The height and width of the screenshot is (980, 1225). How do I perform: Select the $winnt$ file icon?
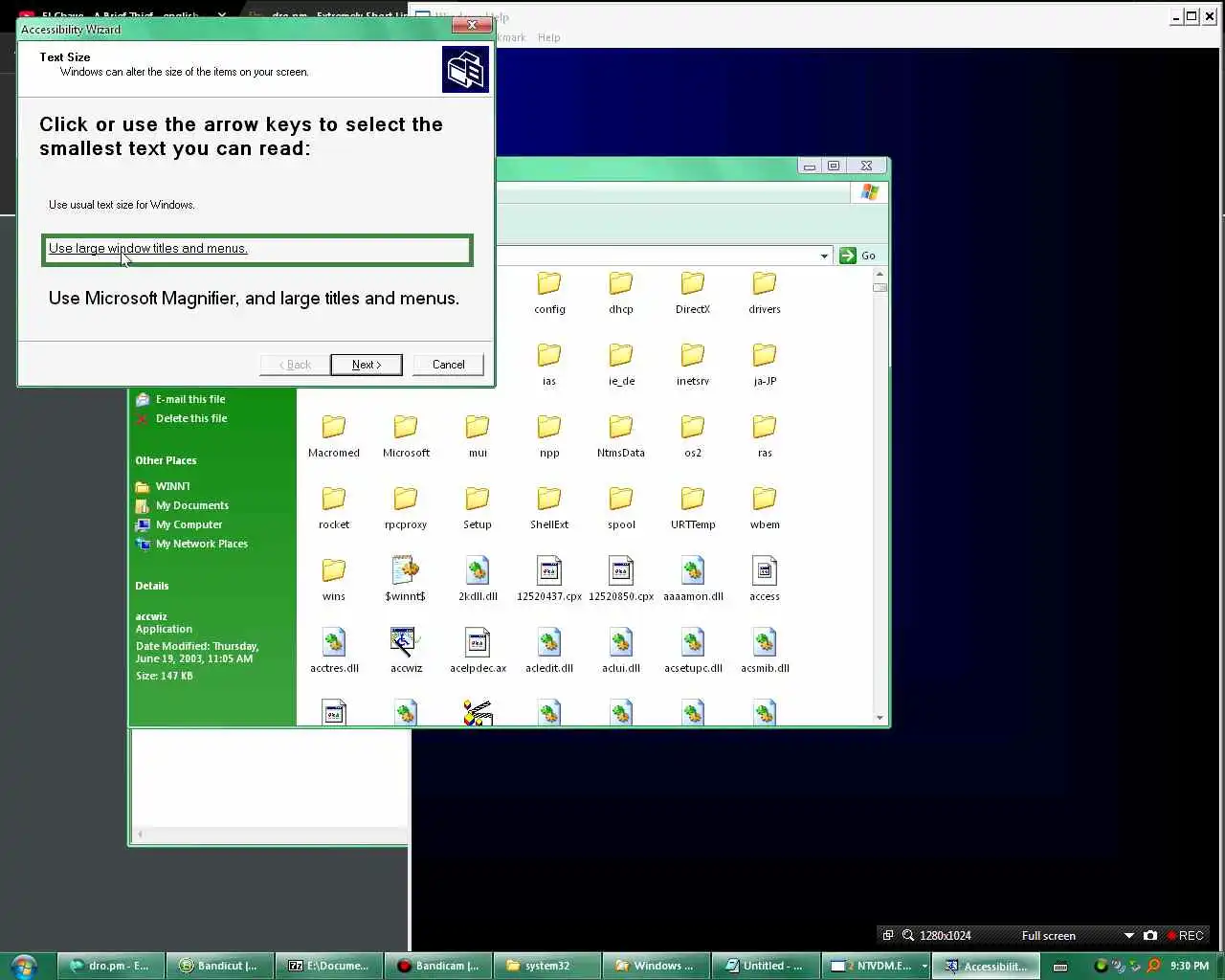[x=406, y=570]
